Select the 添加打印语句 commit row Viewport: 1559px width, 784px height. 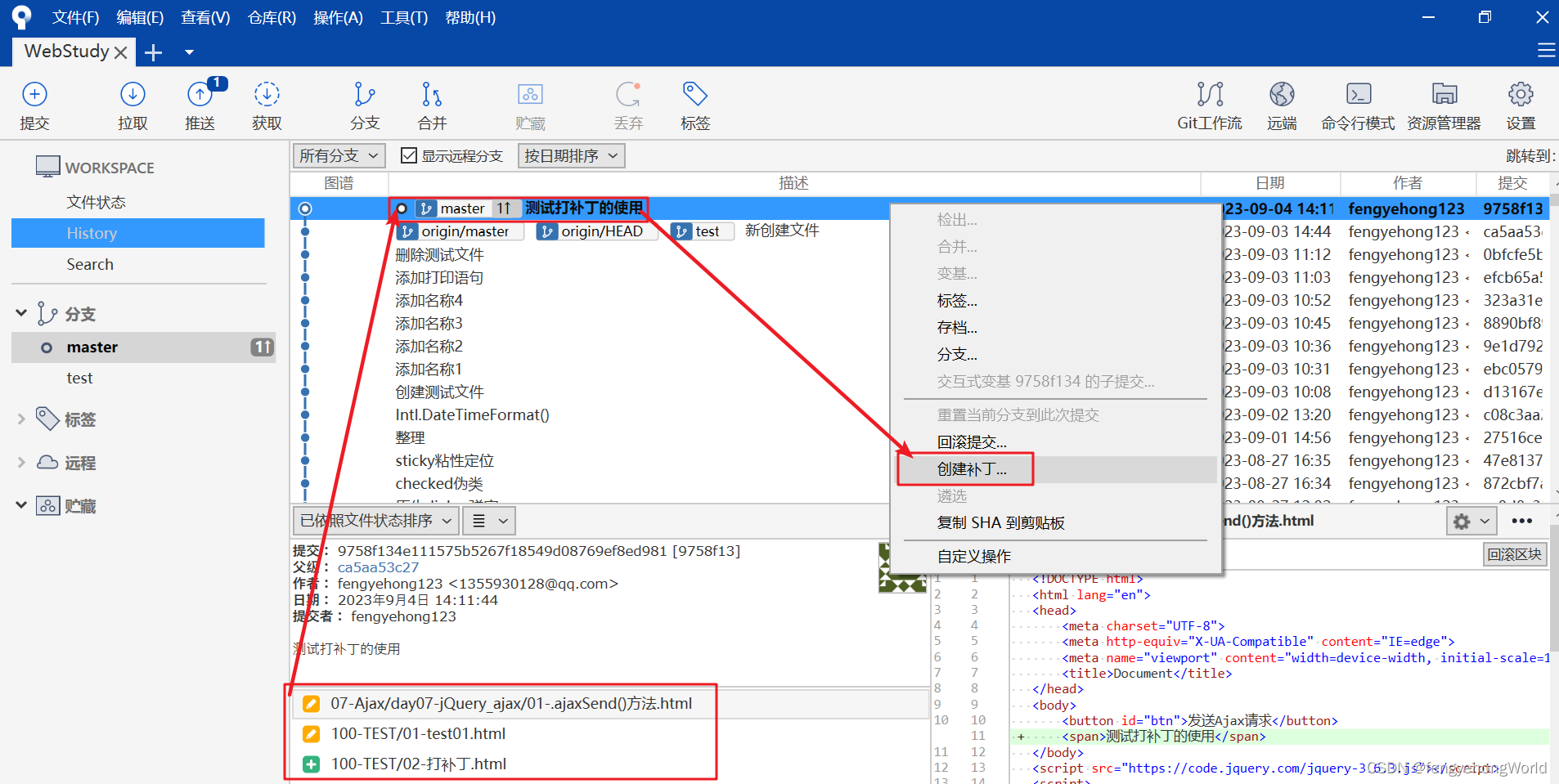point(439,278)
